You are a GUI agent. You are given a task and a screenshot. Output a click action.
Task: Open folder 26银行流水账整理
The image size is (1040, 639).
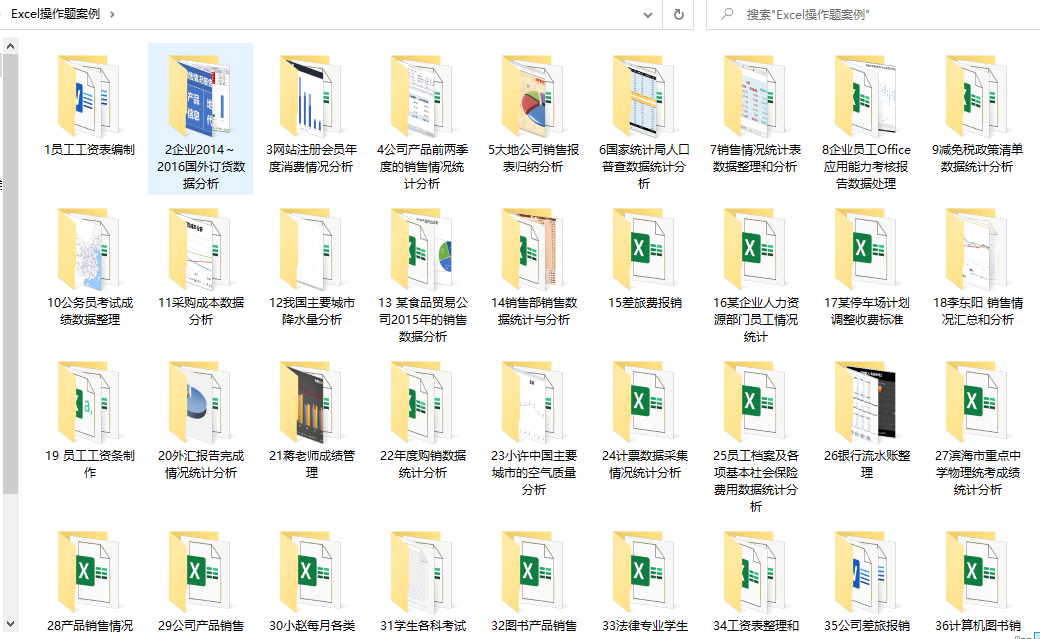pos(867,420)
